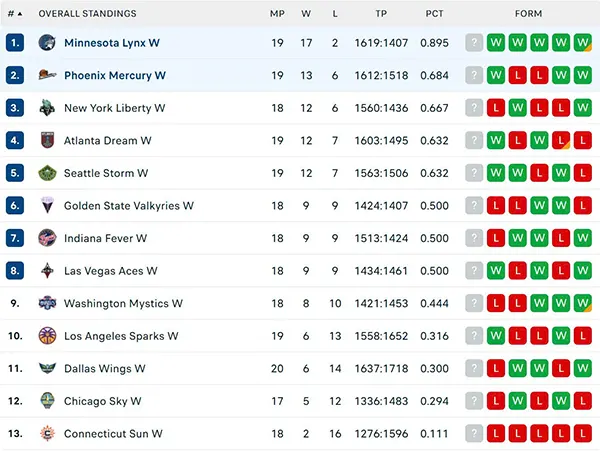Click the rank 1 position badge
This screenshot has height=451, width=600.
click(x=15, y=42)
